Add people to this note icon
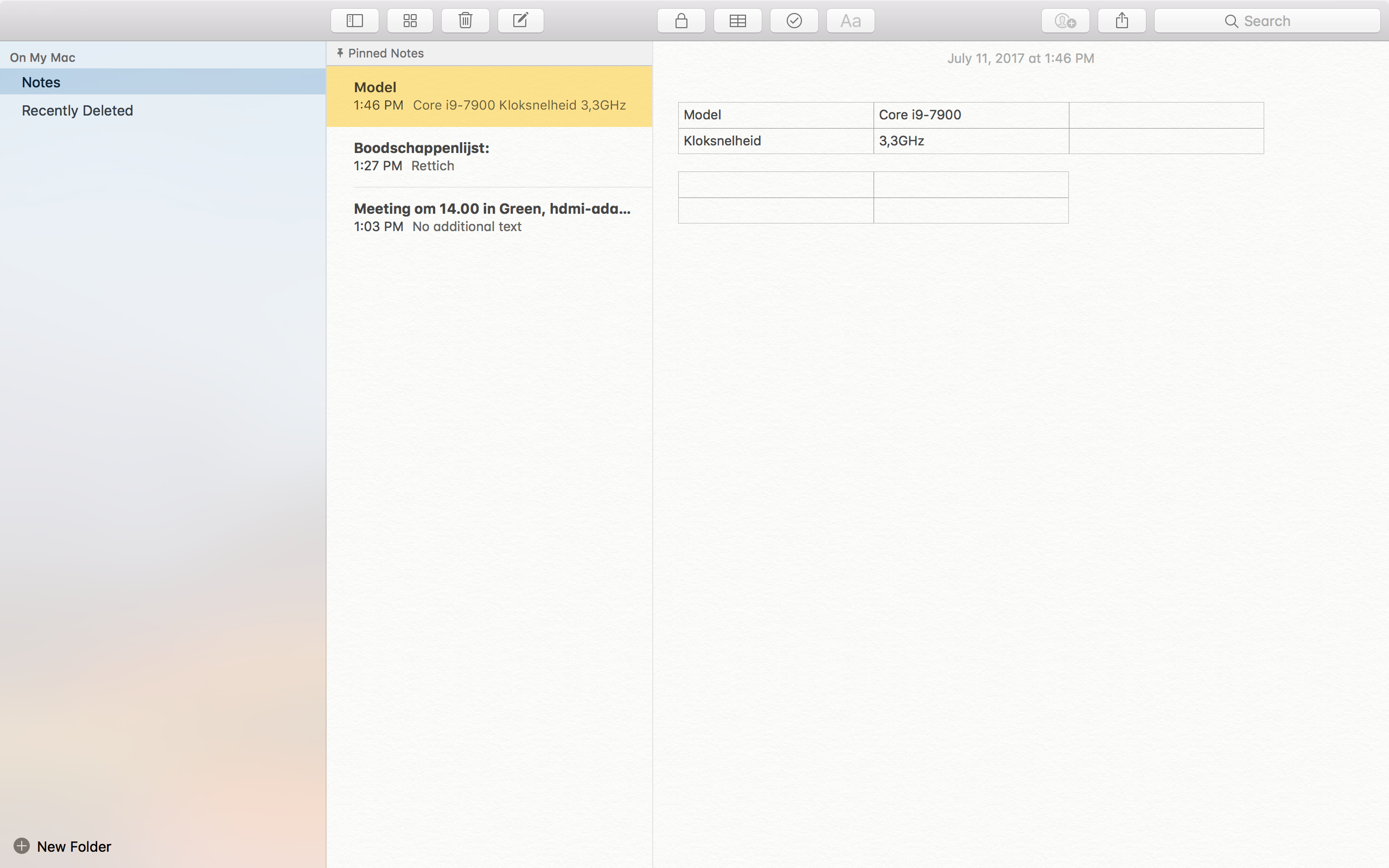Screen dimensions: 1389x868 [1065, 21]
